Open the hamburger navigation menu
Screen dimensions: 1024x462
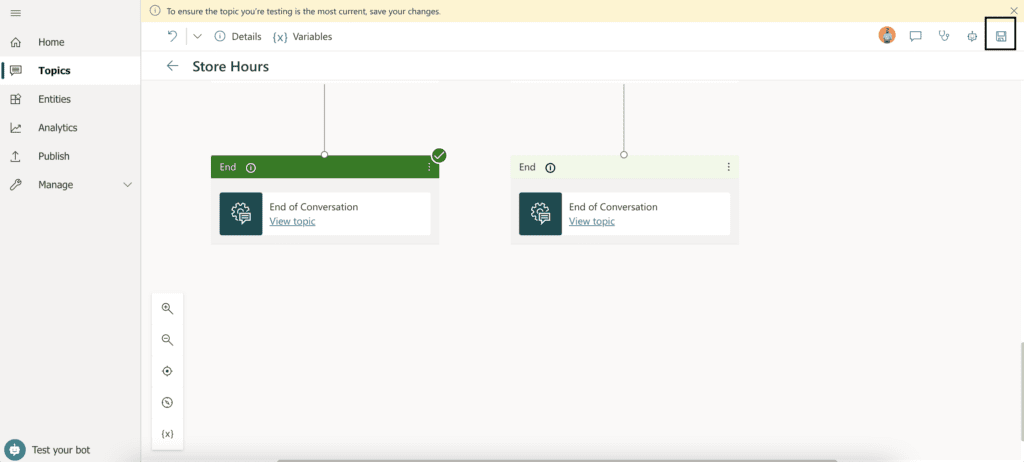[16, 13]
